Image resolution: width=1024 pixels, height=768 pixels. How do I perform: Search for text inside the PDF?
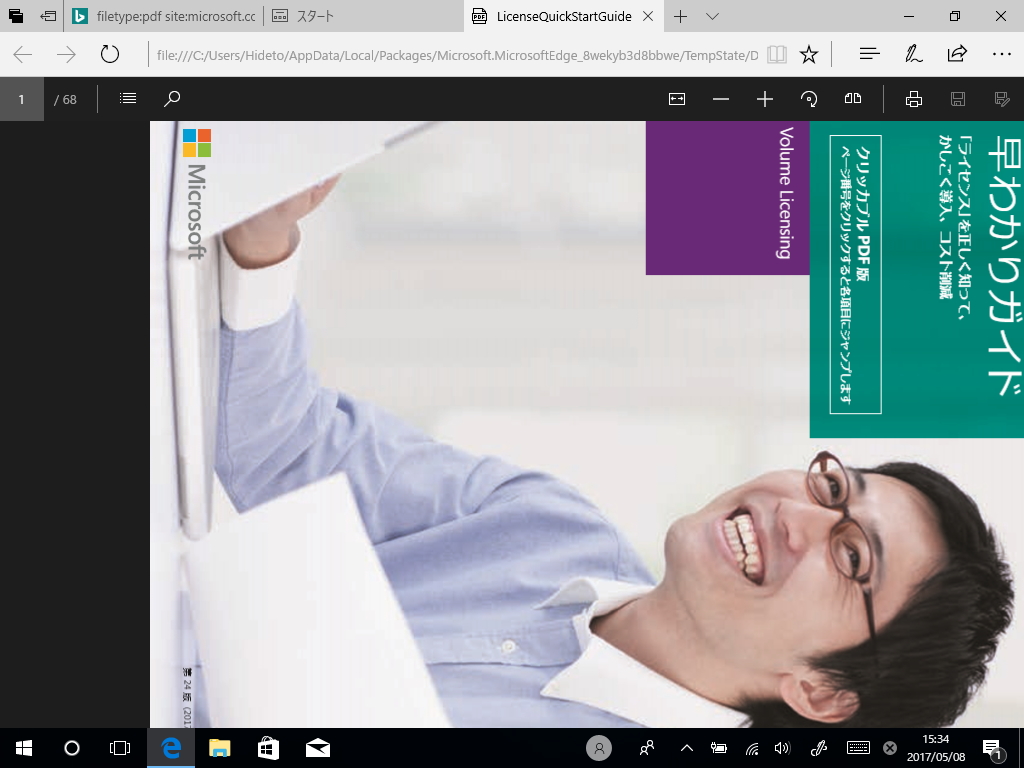pos(171,98)
